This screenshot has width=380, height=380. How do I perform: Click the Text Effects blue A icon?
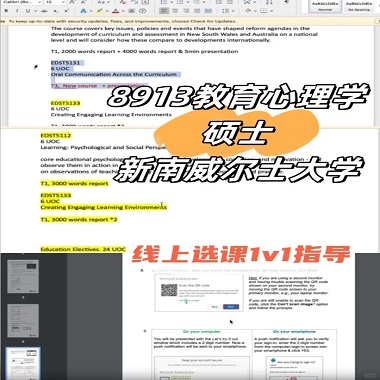coord(83,11)
